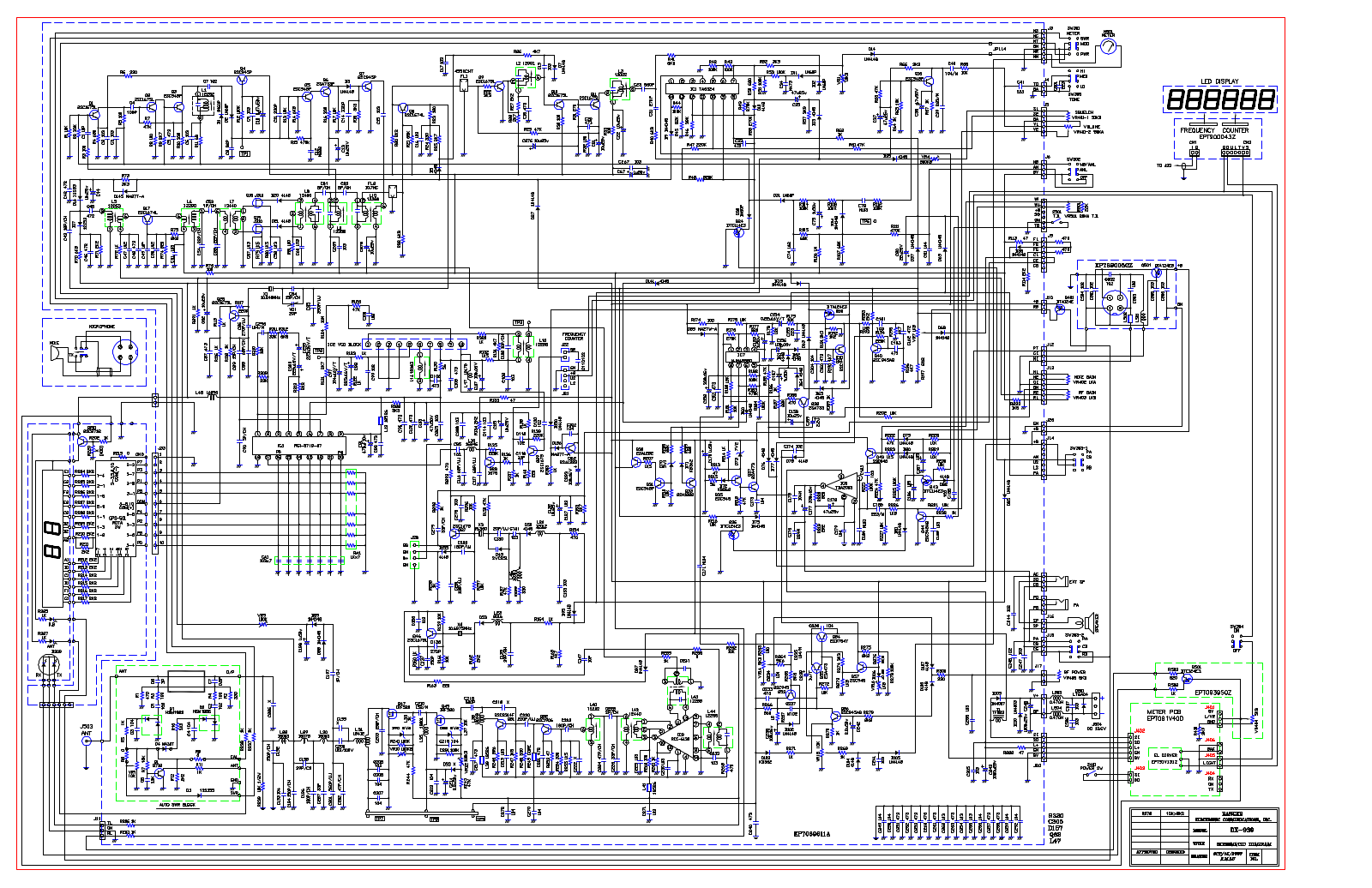Click the red J402 connector label
This screenshot has width=1372, height=888.
1140,731
